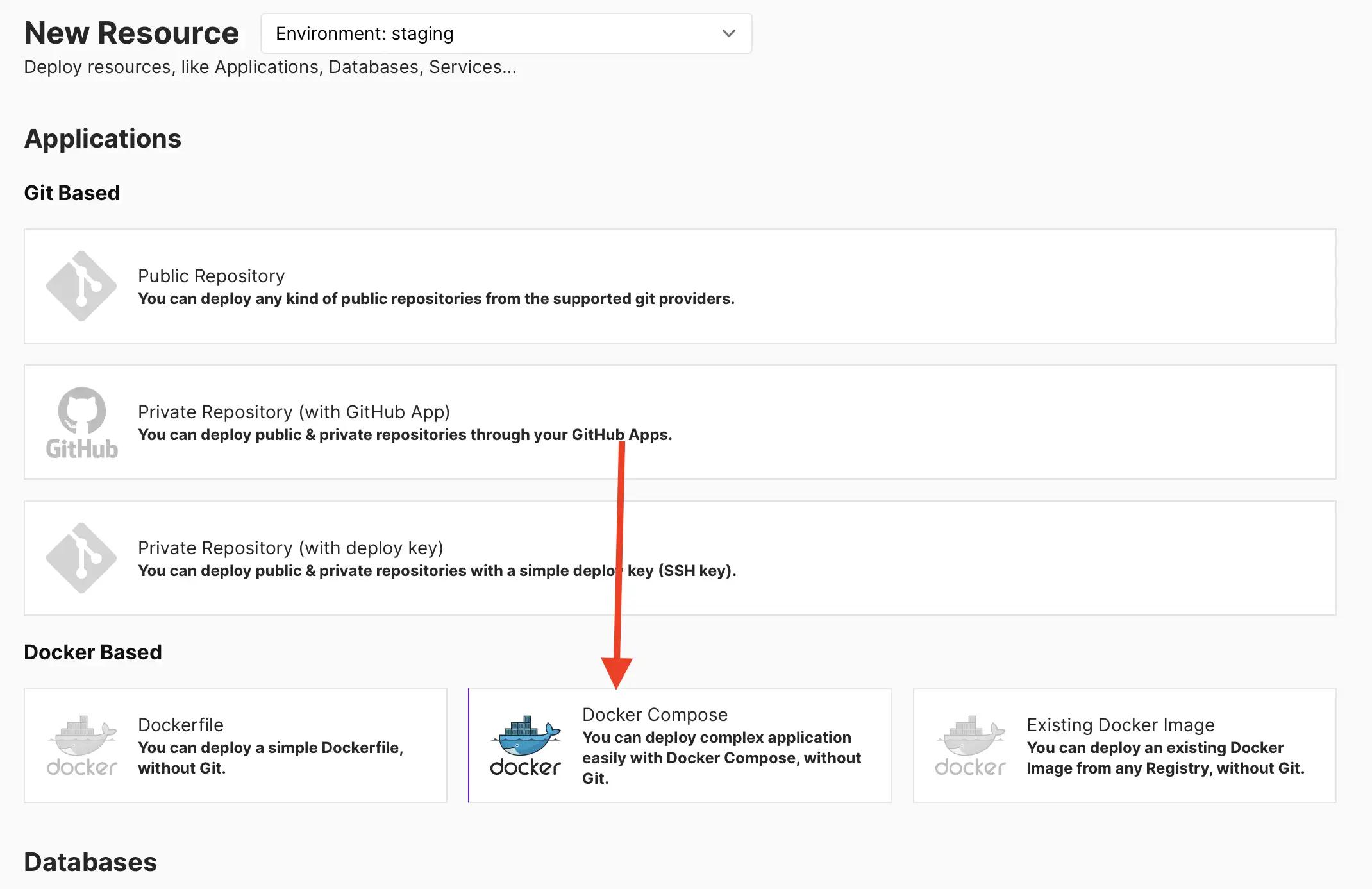The width and height of the screenshot is (1372, 889).
Task: Click the GitHub logo icon
Action: (81, 423)
